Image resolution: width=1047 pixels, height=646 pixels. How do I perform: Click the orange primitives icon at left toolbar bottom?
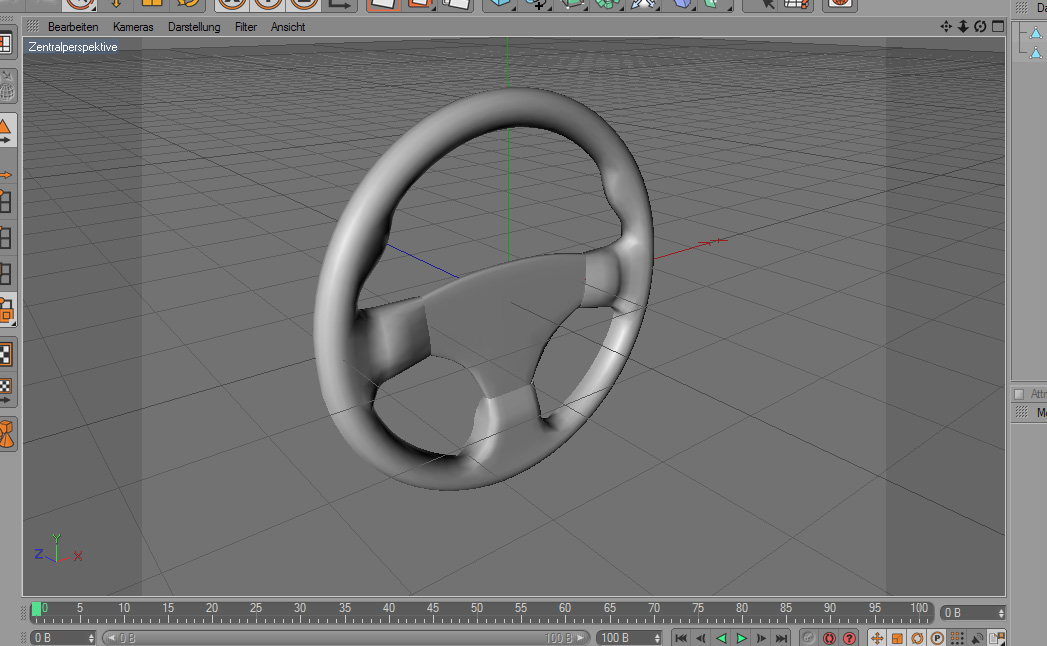(x=7, y=433)
